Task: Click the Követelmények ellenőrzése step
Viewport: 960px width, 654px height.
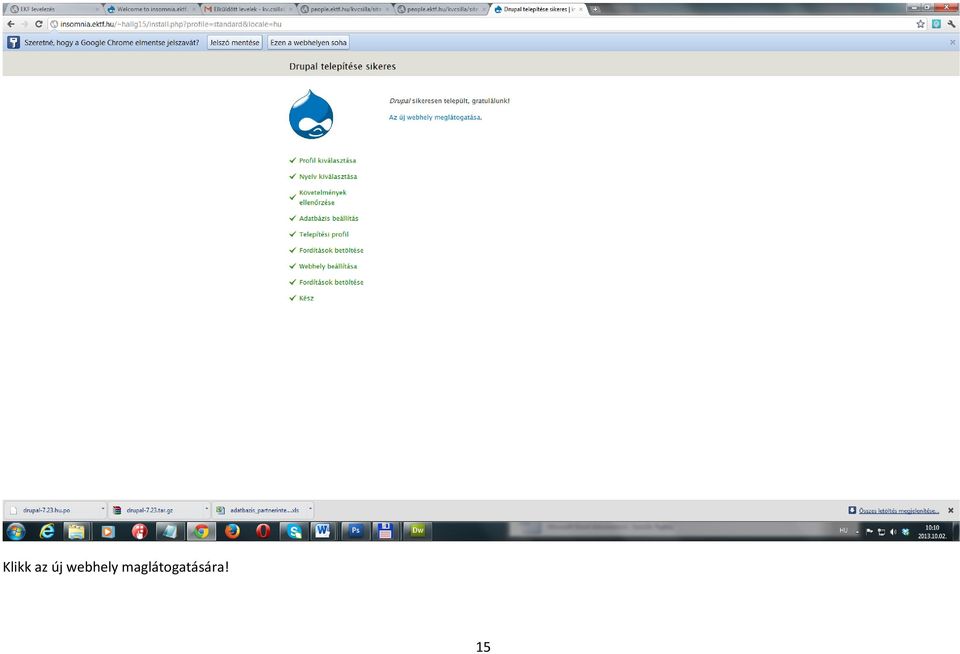Action: click(322, 197)
